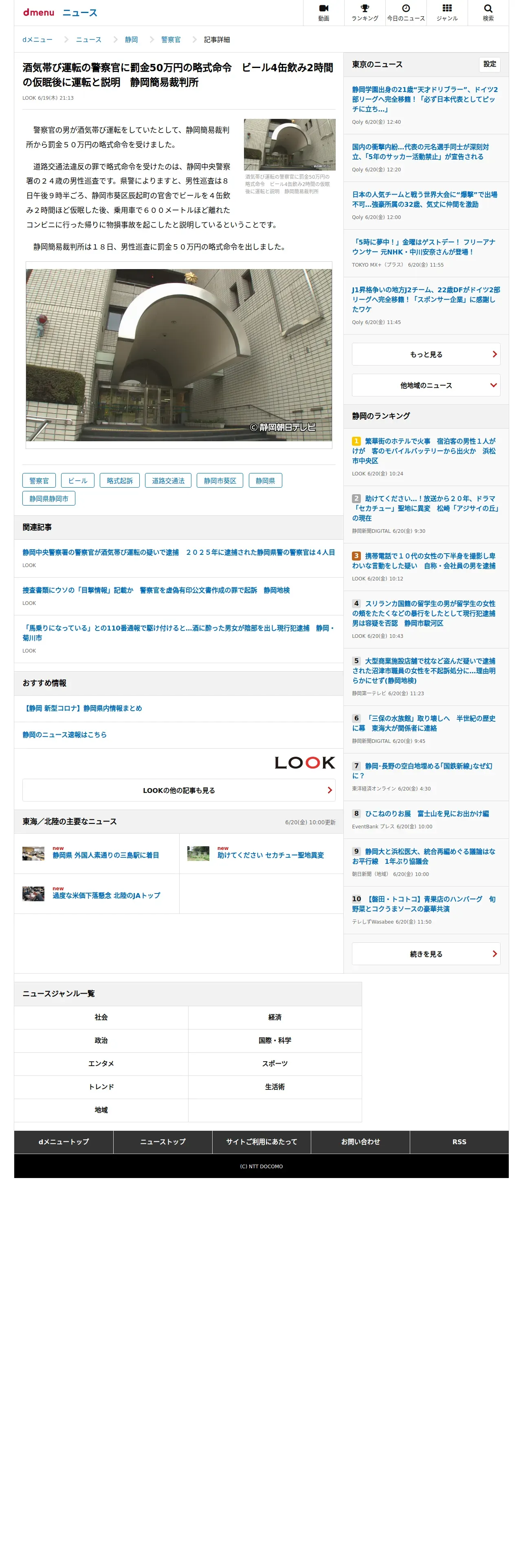Click LOOKの他の記事も見る button
Image resolution: width=523 pixels, height=1568 pixels.
click(x=179, y=790)
